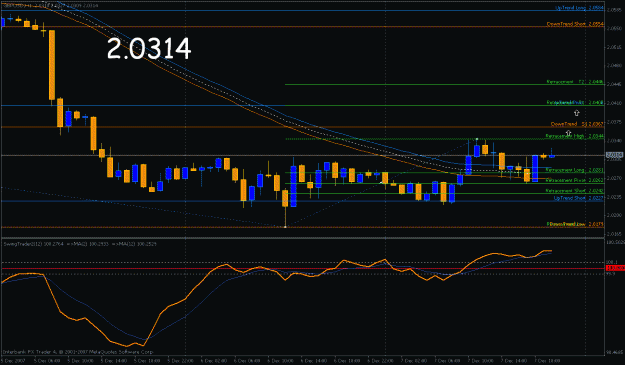This screenshot has height=365, width=625.
Task: Click the Retracement Long label
Action: (575, 170)
